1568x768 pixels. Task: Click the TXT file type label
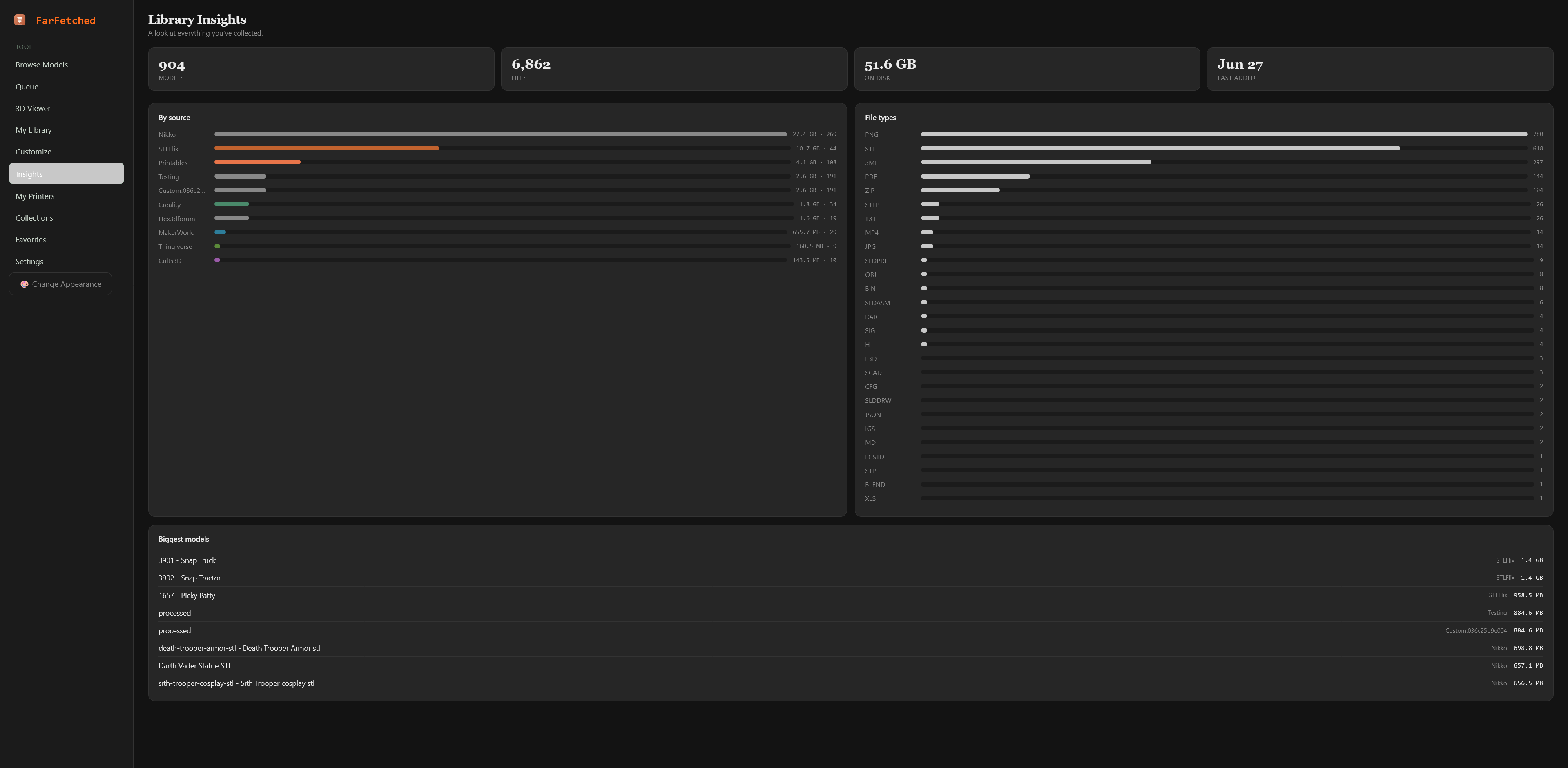tap(870, 219)
